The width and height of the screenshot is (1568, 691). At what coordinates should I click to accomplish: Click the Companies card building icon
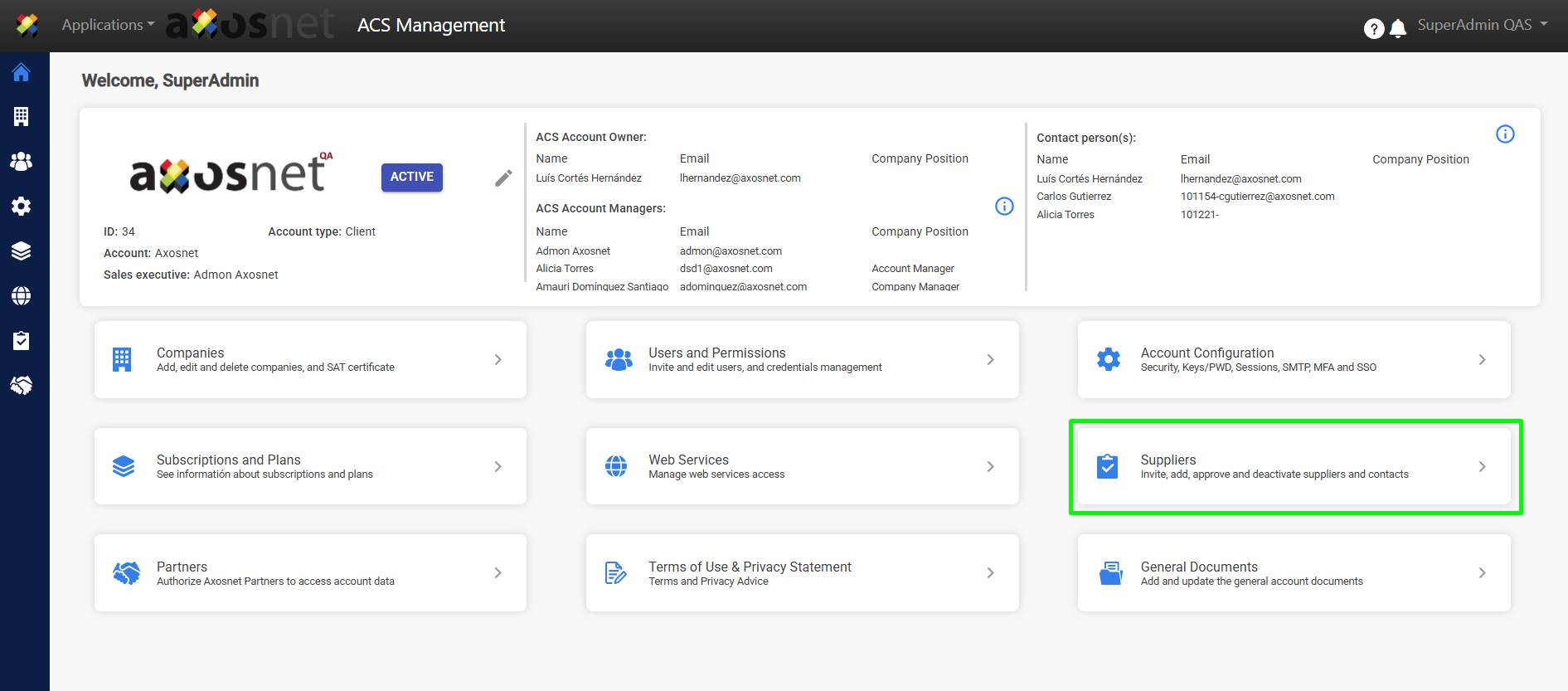pyautogui.click(x=122, y=359)
